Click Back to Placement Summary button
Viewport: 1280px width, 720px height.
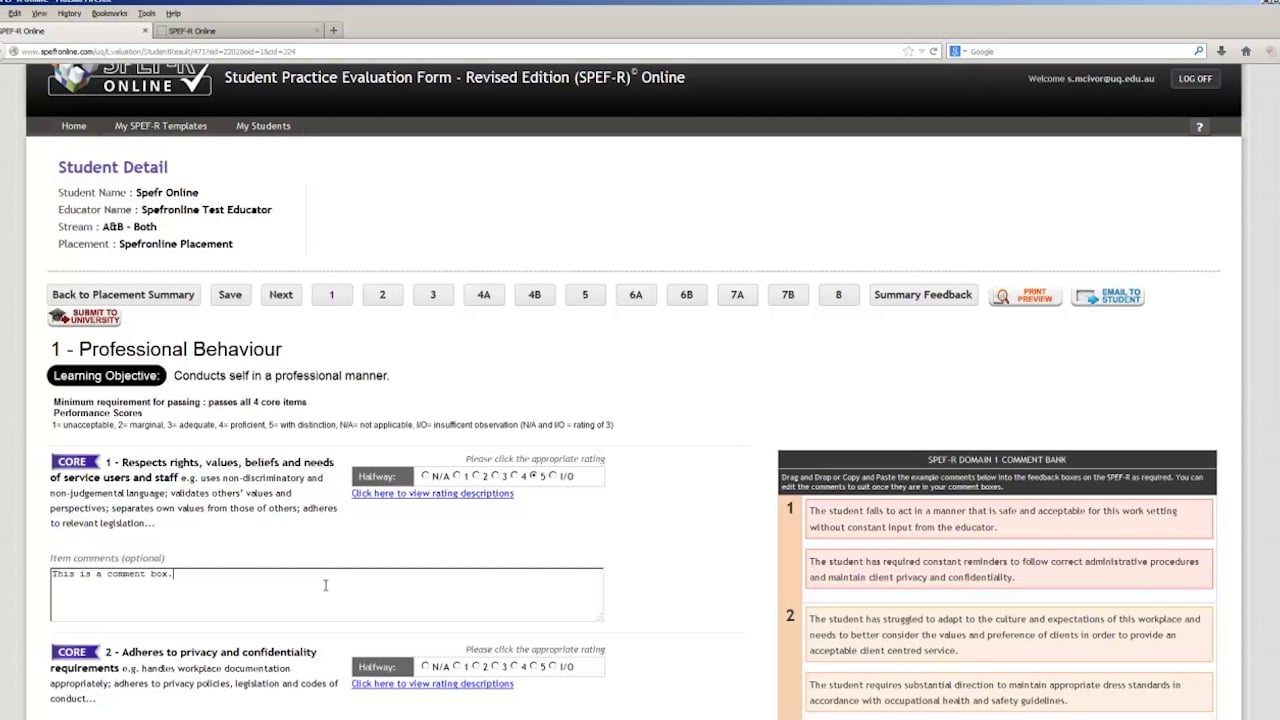point(123,295)
